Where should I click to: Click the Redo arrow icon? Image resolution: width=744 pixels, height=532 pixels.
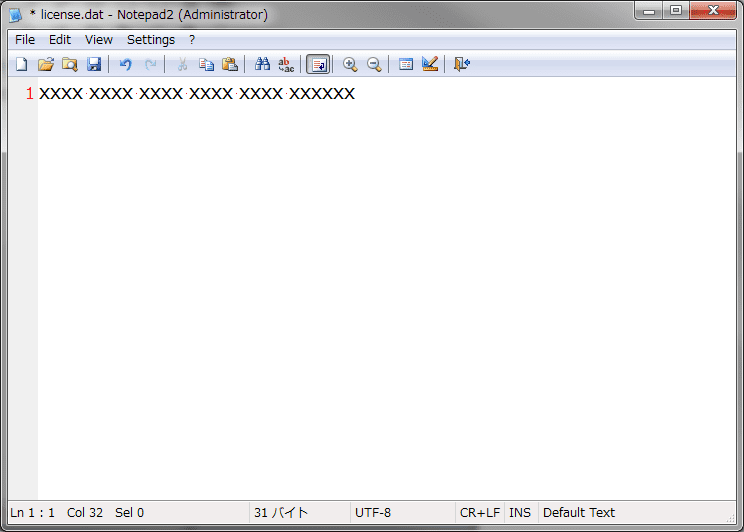[x=150, y=64]
